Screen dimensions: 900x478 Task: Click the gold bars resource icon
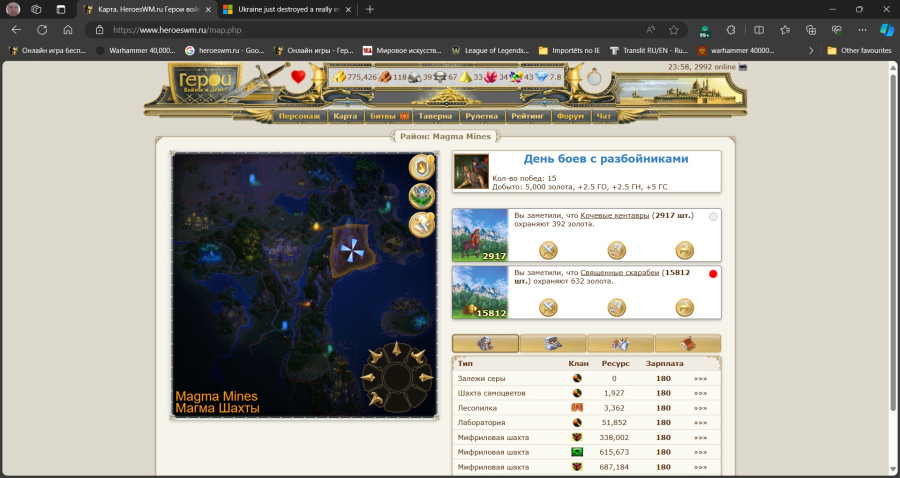340,77
